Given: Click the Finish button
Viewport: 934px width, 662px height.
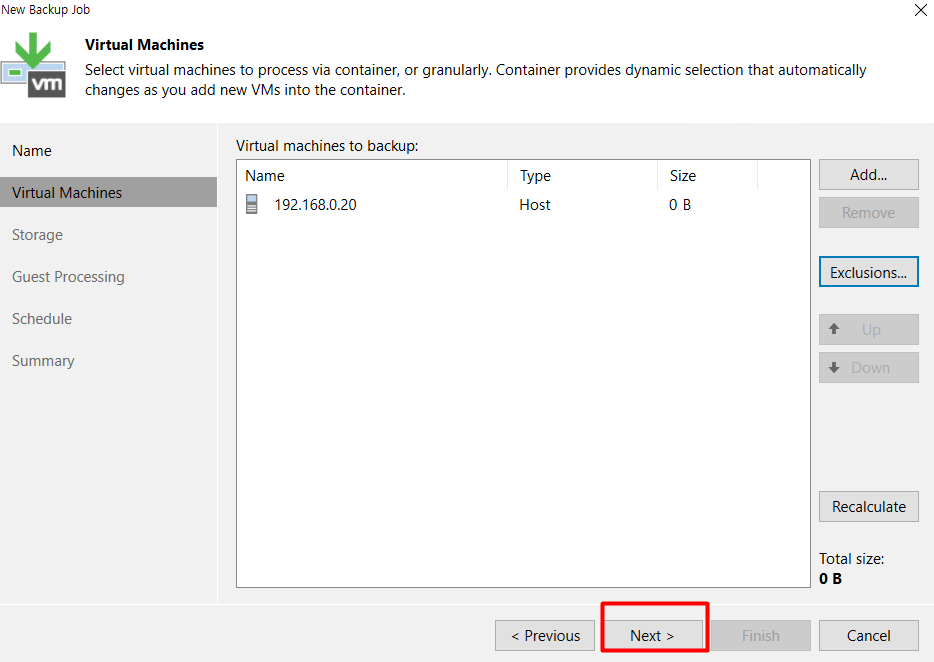Looking at the screenshot, I should [761, 636].
